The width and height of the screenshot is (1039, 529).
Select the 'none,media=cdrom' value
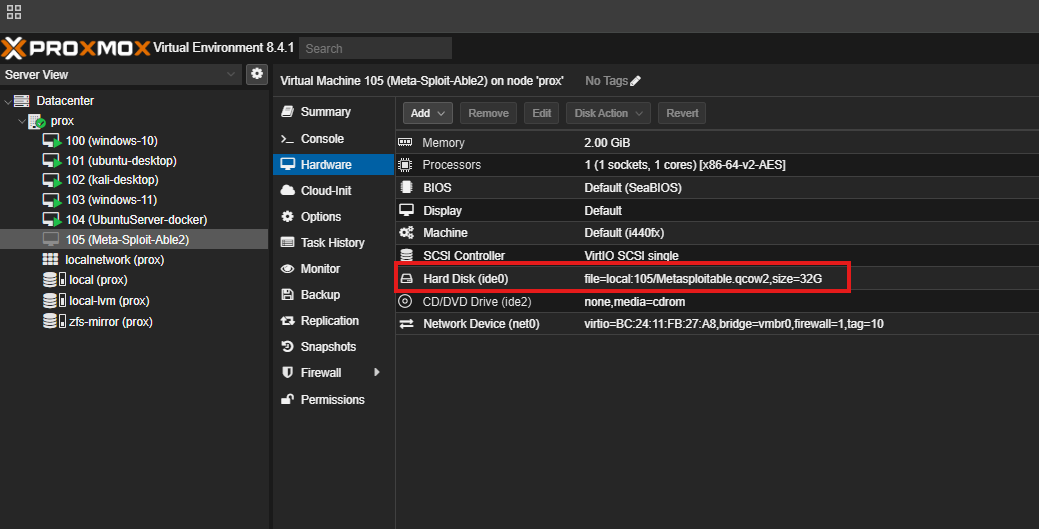[634, 302]
